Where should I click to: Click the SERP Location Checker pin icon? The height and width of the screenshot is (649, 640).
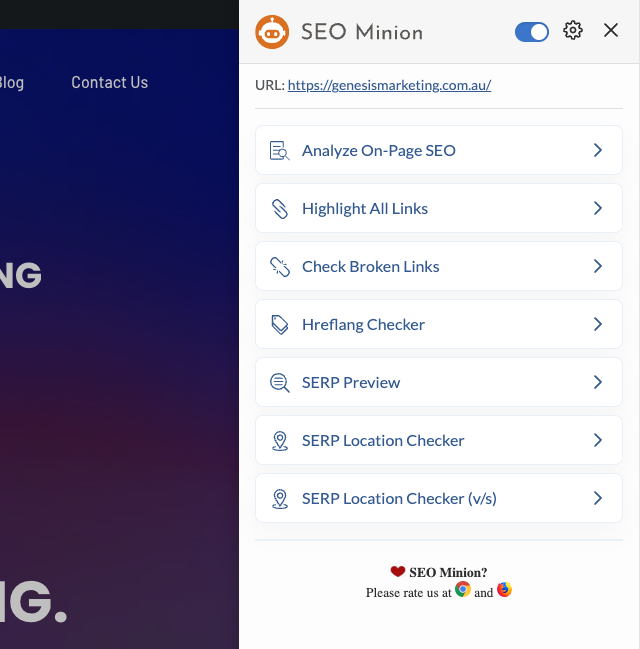280,441
